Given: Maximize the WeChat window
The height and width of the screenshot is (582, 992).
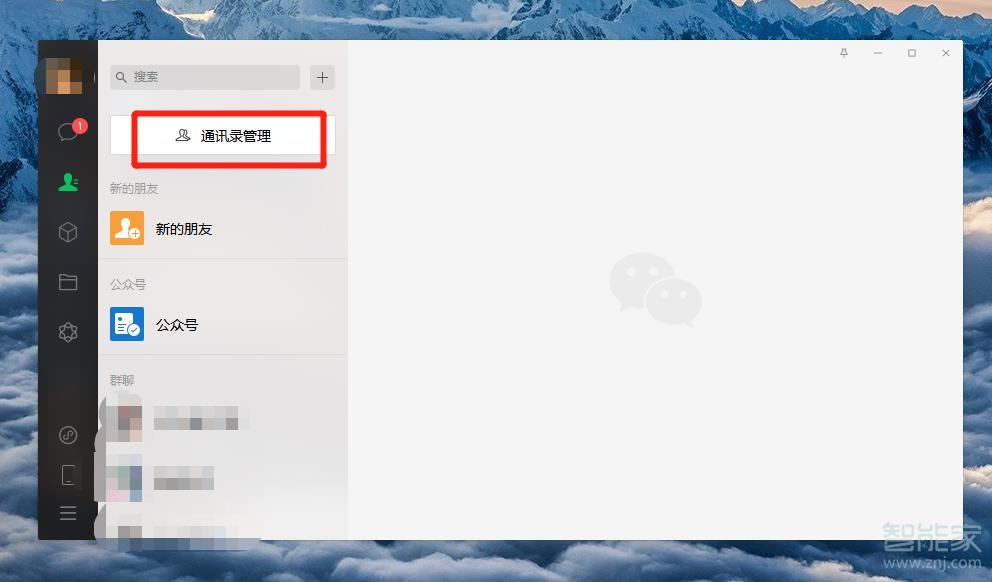Looking at the screenshot, I should click(912, 53).
